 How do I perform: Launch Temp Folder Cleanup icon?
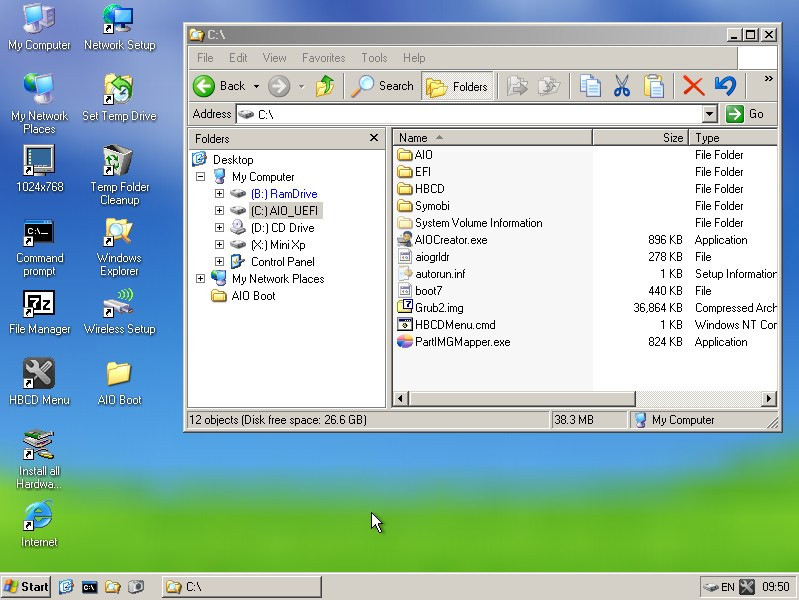tap(119, 174)
